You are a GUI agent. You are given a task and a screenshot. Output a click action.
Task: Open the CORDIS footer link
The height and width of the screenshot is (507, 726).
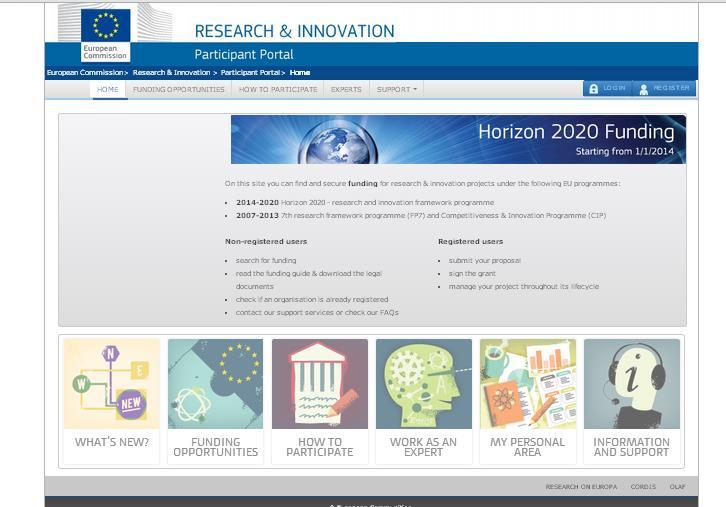(x=643, y=487)
